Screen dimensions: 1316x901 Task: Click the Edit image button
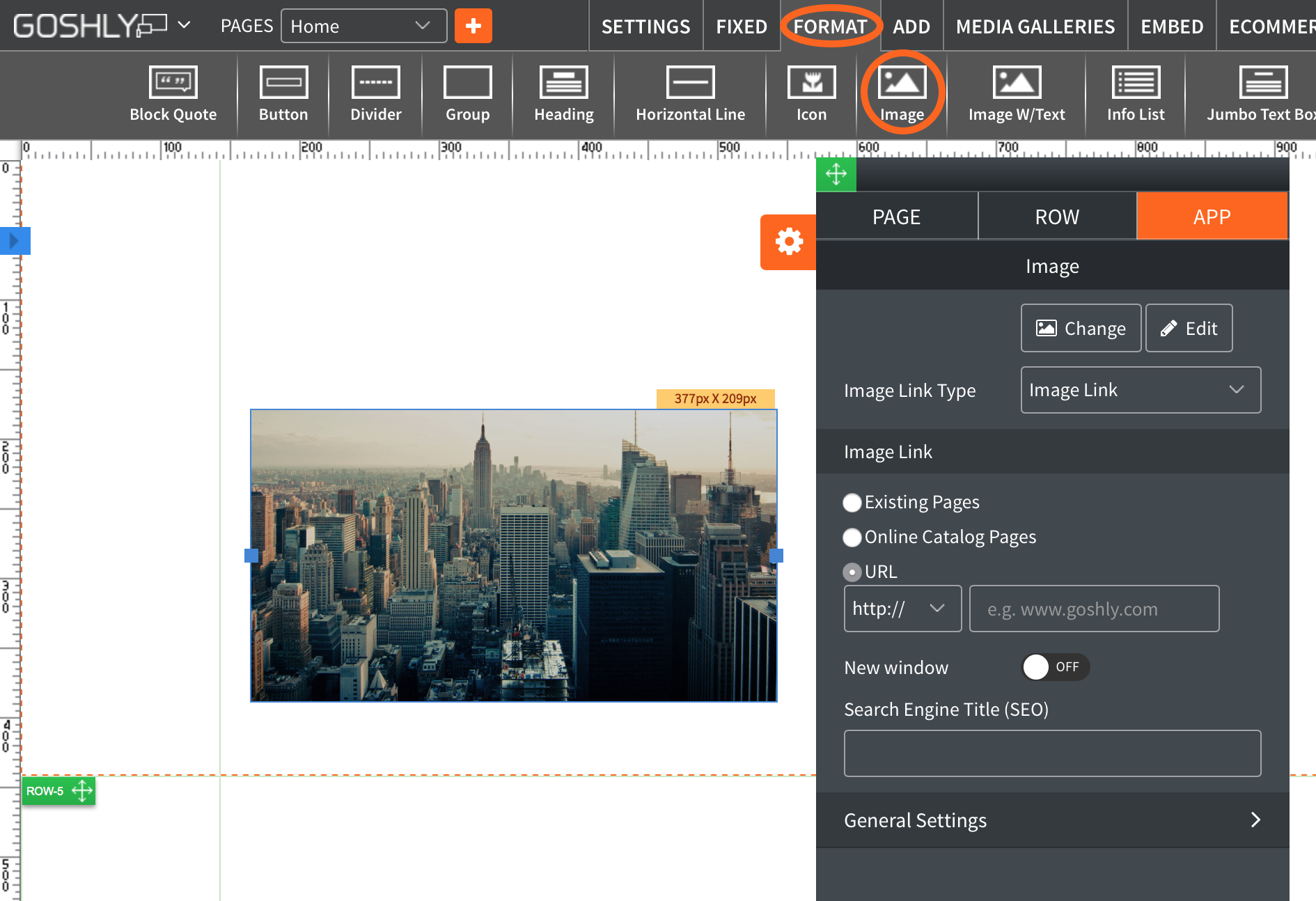1189,328
